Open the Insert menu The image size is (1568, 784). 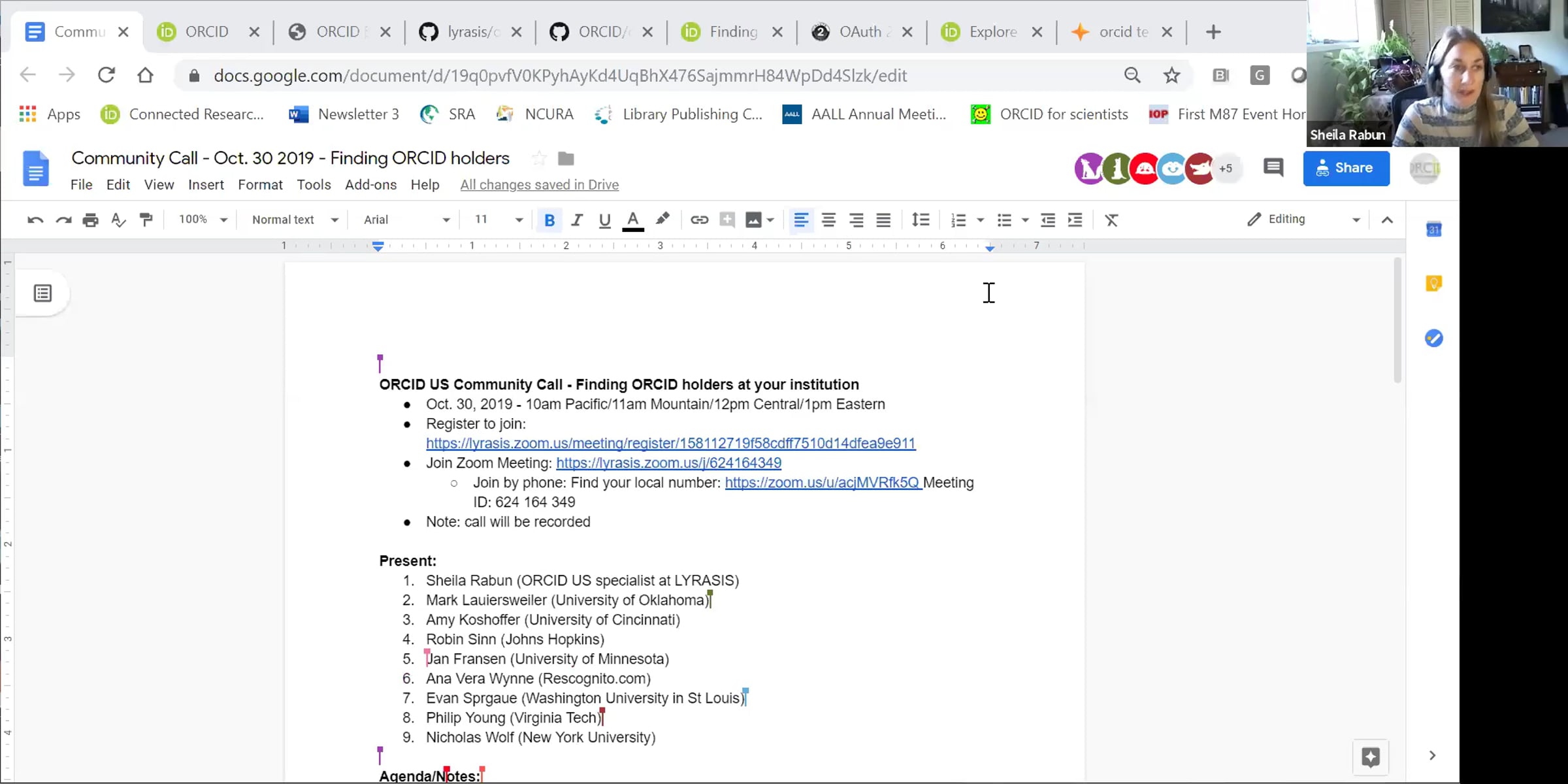point(206,185)
